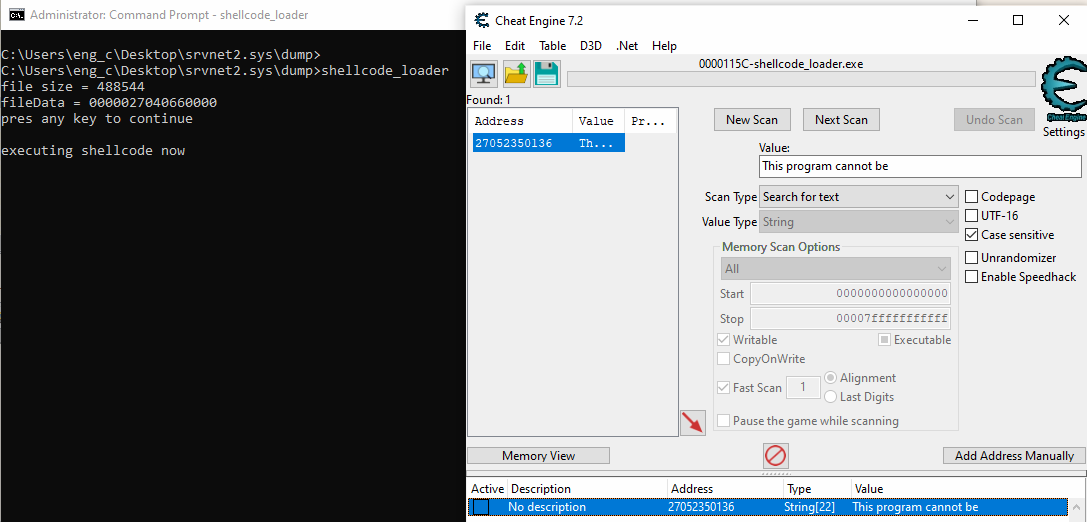This screenshot has height=522, width=1087.
Task: Click the Undo Scan button
Action: (x=994, y=120)
